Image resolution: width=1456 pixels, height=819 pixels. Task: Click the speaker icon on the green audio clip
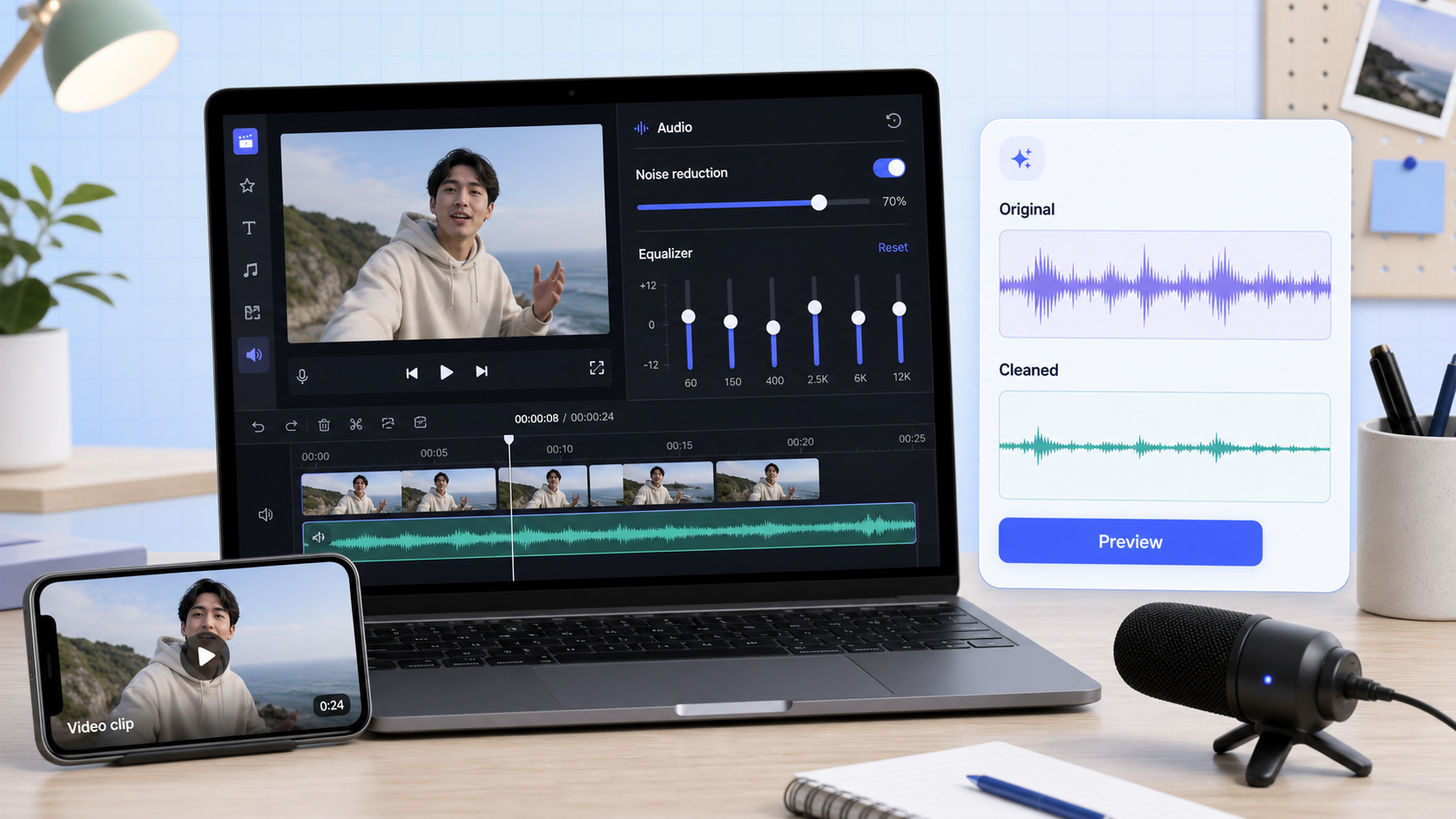[x=319, y=538]
